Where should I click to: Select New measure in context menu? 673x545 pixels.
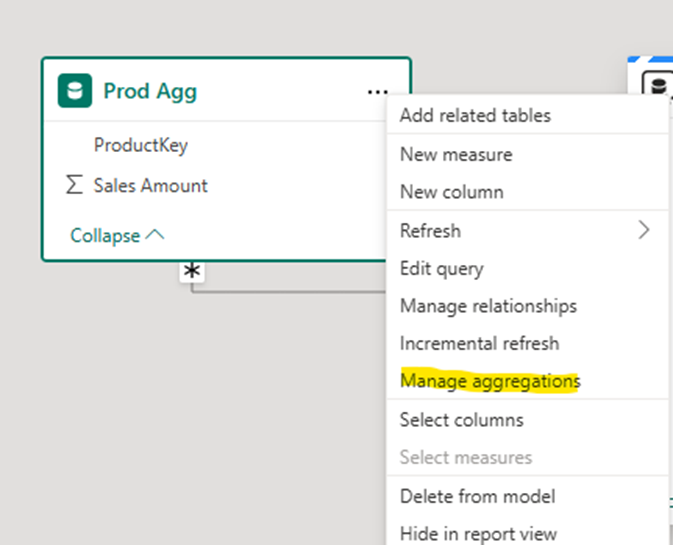[456, 154]
